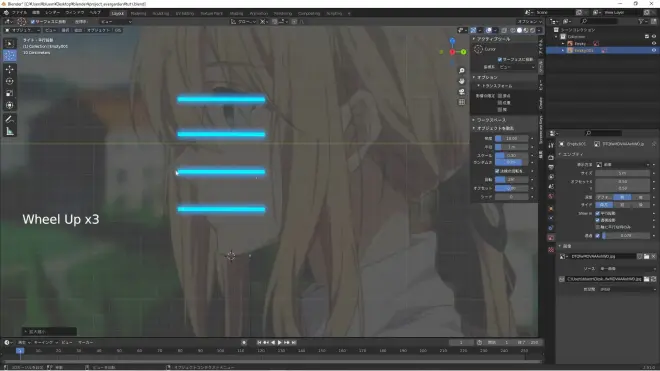This screenshot has width=660, height=371.
Task: Open the Render menu
Action: coord(53,13)
